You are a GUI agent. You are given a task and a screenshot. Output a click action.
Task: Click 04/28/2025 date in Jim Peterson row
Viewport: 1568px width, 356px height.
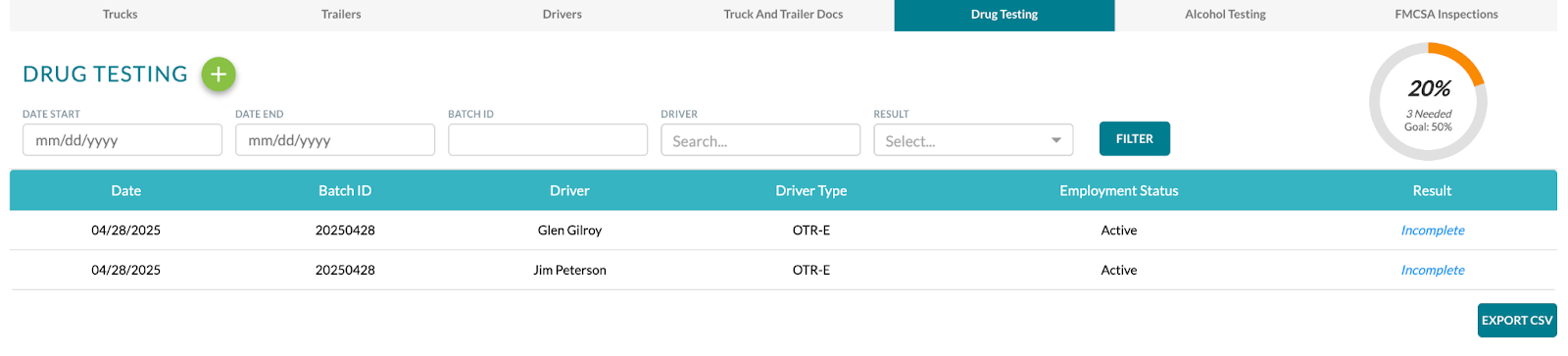click(x=126, y=270)
